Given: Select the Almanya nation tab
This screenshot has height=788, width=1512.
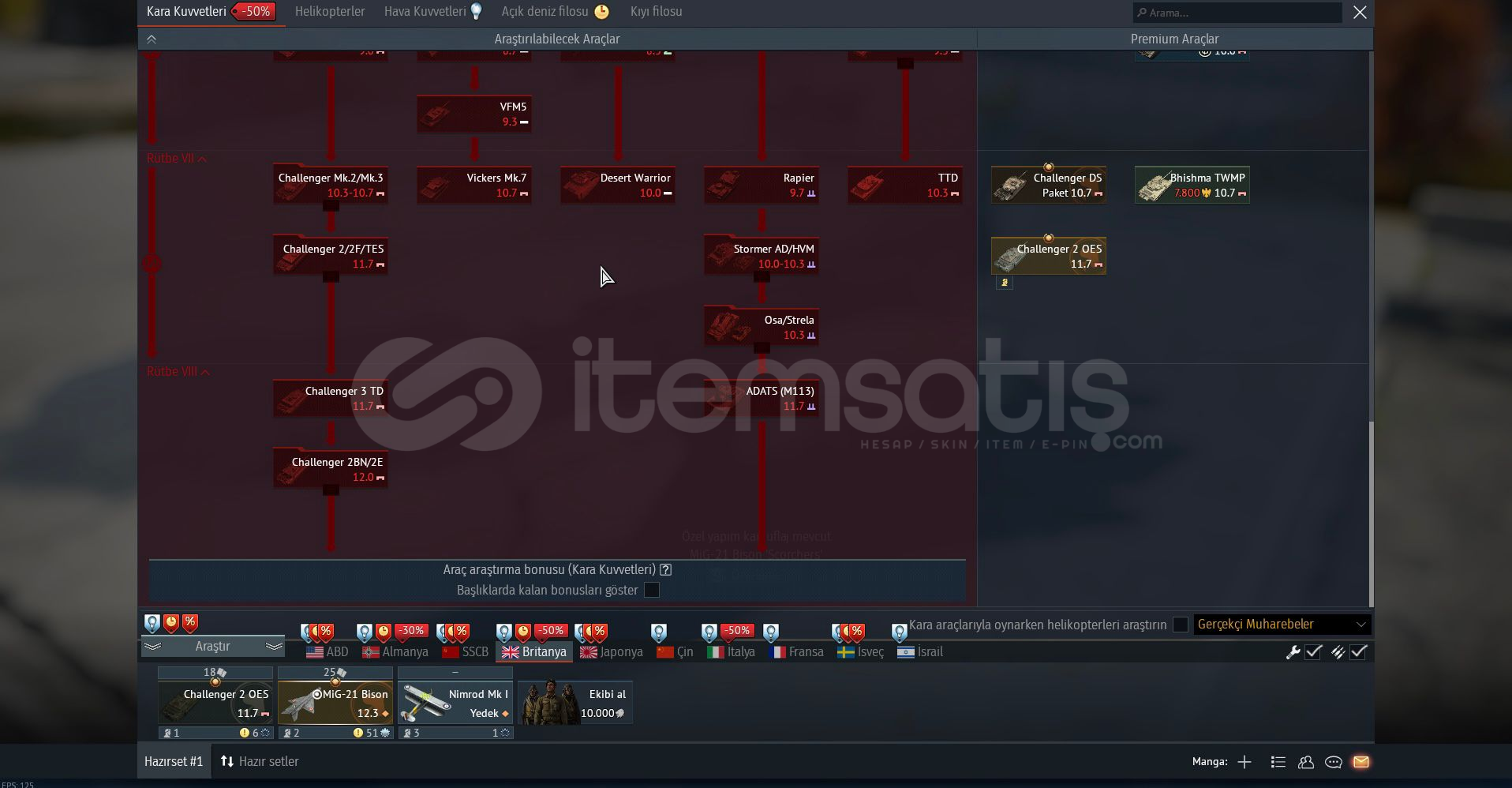Looking at the screenshot, I should pos(395,652).
